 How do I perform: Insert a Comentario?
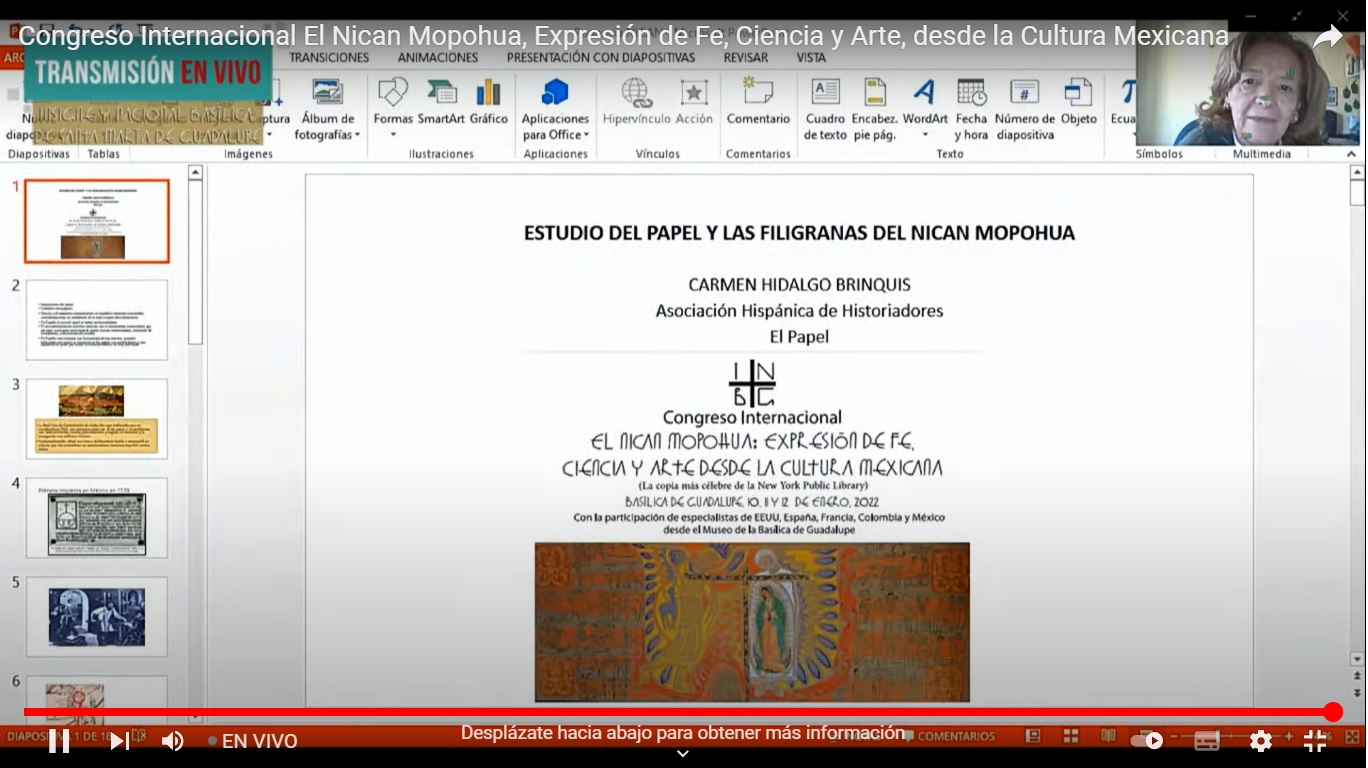(758, 100)
